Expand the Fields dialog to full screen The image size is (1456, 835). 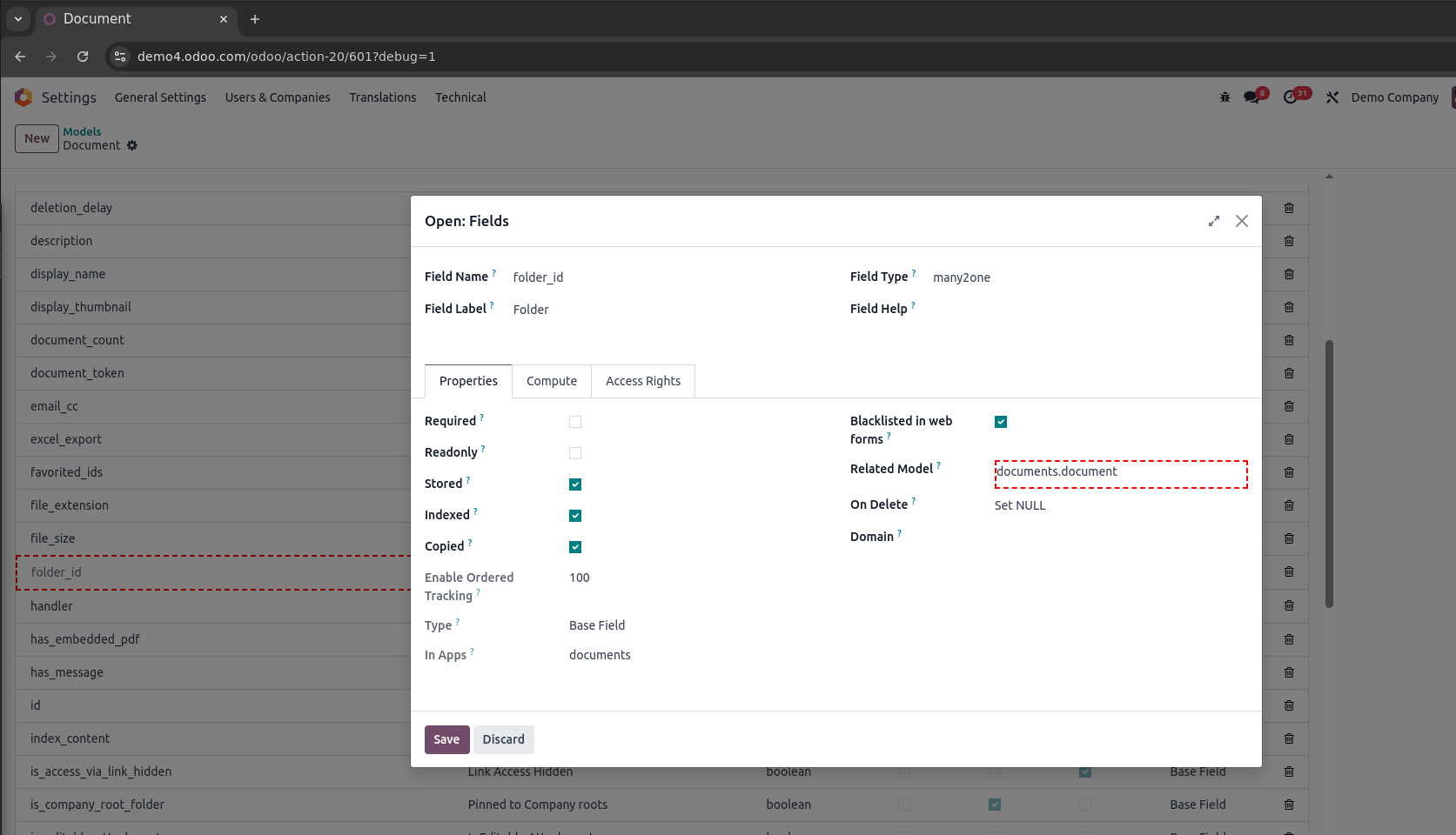pyautogui.click(x=1213, y=221)
